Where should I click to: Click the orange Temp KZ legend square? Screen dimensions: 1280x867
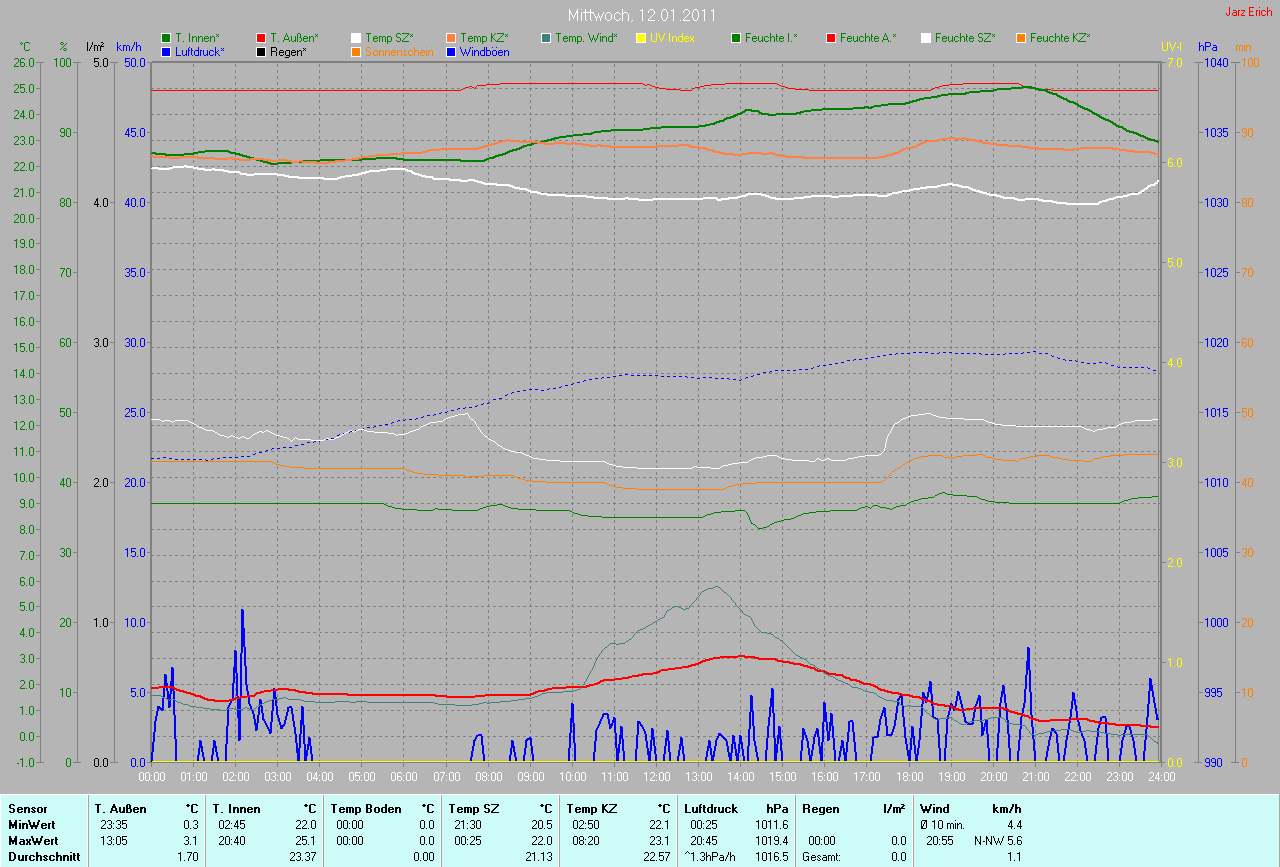[452, 38]
